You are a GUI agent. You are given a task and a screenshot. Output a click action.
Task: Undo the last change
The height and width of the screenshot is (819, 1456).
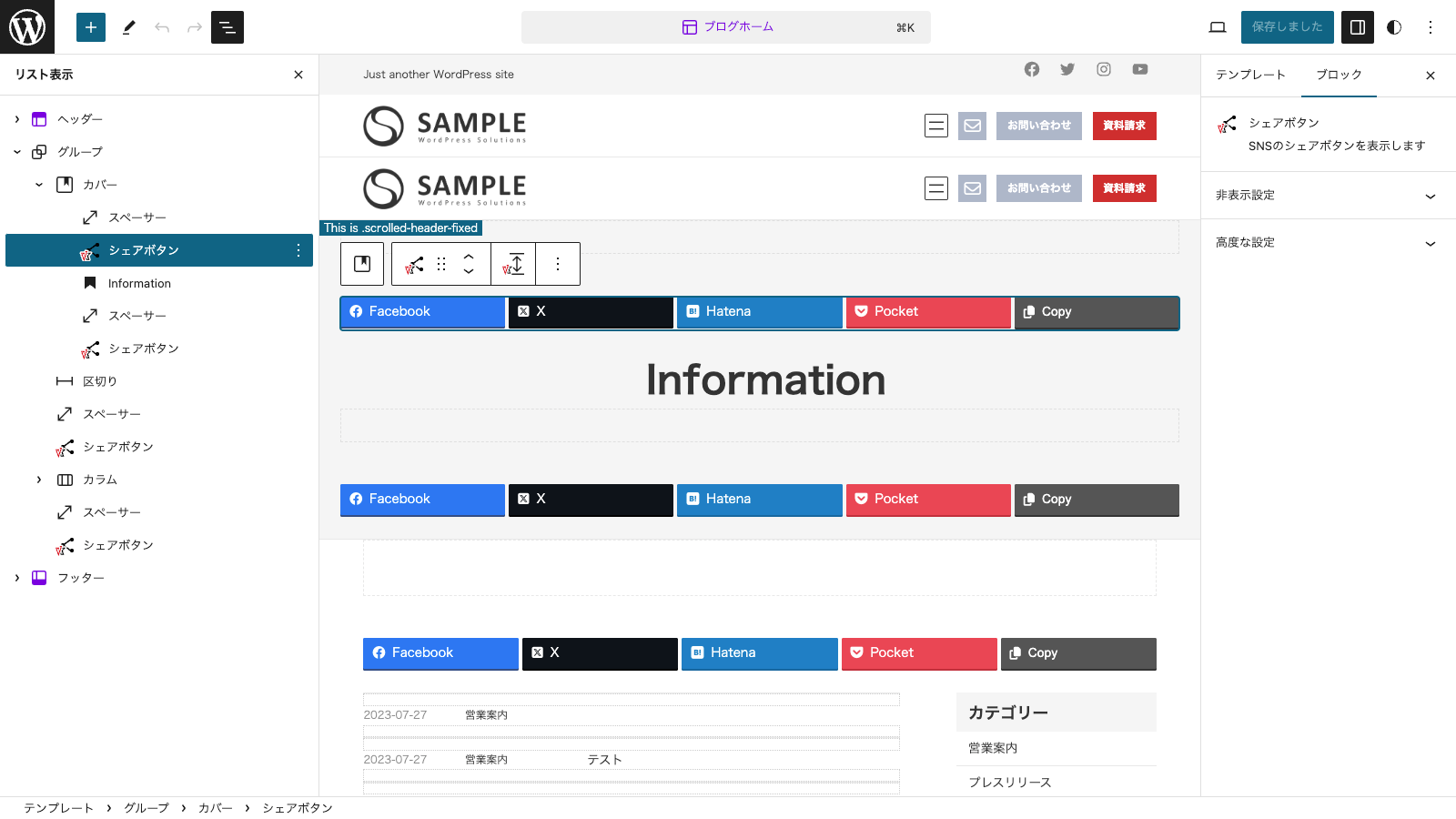point(162,27)
